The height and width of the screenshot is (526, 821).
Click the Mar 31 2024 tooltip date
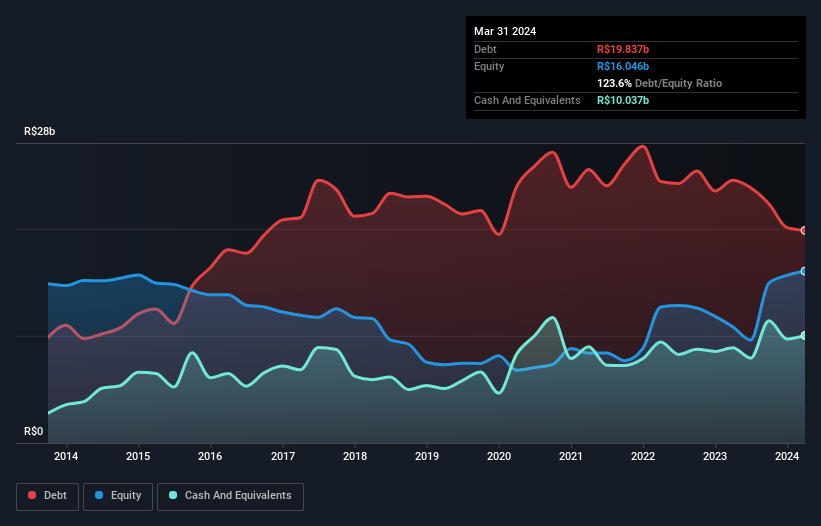point(505,31)
